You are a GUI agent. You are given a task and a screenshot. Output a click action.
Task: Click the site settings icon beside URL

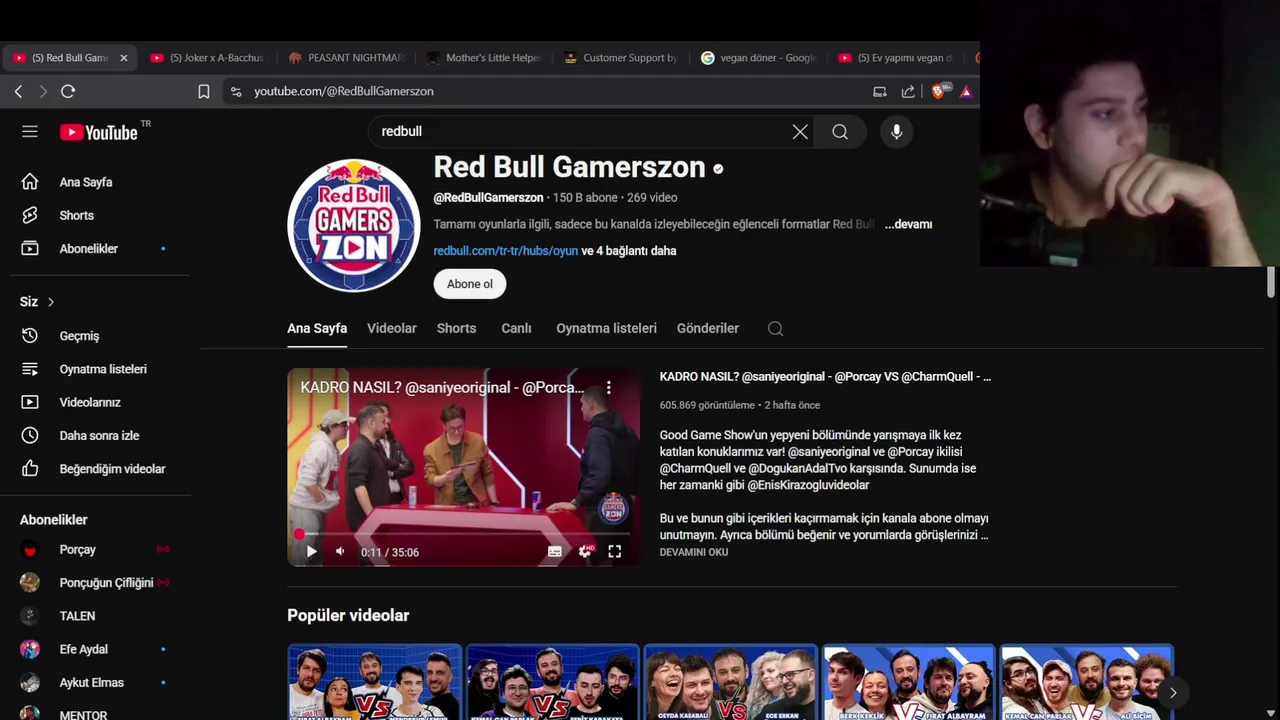[x=236, y=91]
